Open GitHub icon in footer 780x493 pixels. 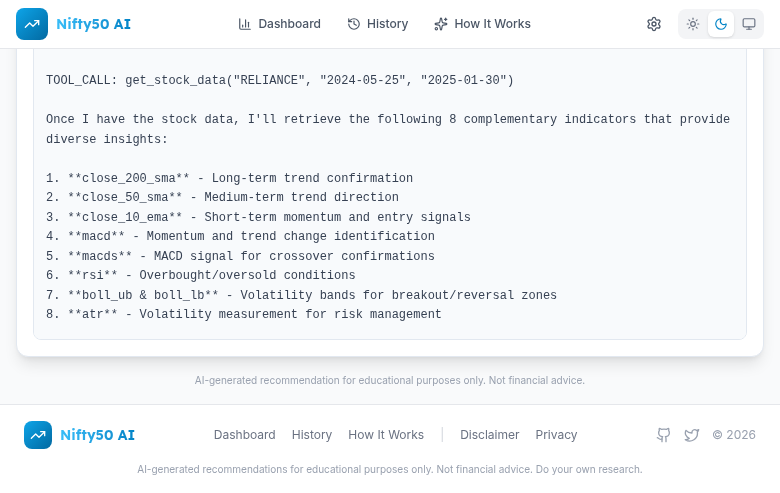pyautogui.click(x=663, y=435)
